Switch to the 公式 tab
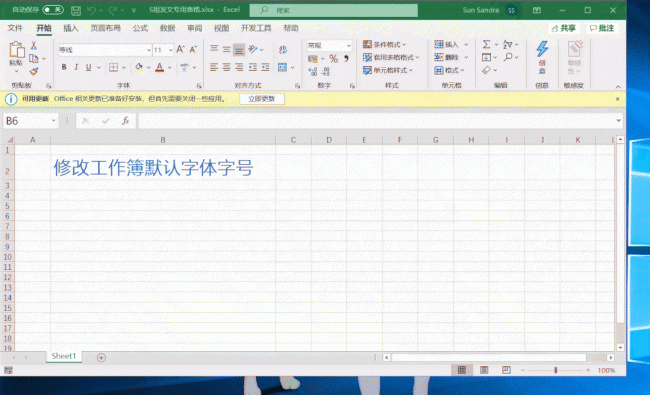Viewport: 650px width, 395px height. 140,28
